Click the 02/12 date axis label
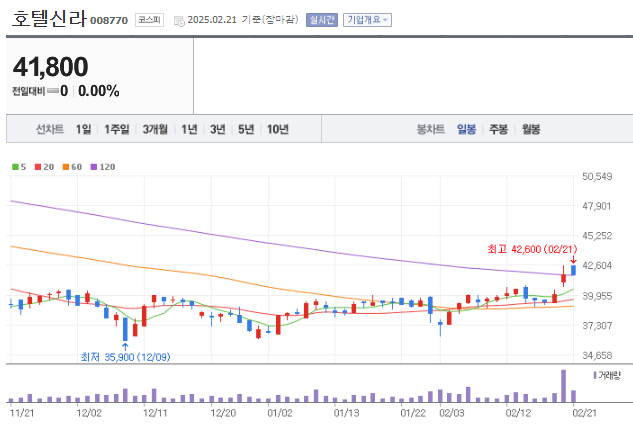633x435 pixels. [x=518, y=413]
